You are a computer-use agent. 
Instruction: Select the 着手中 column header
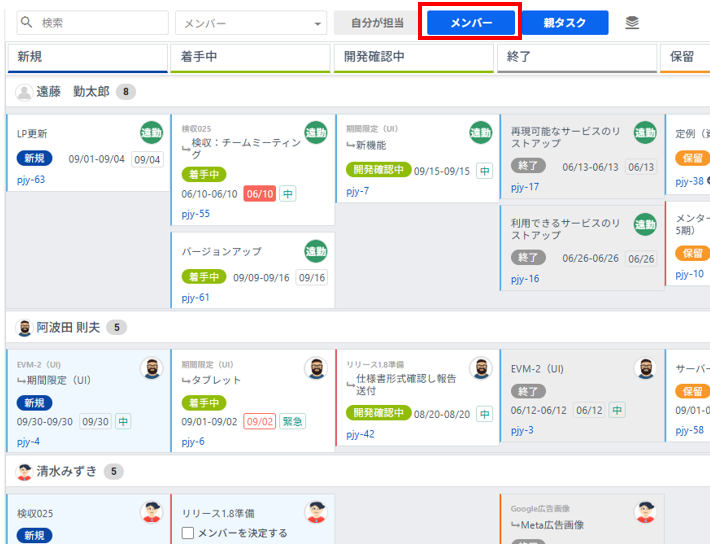tap(250, 57)
